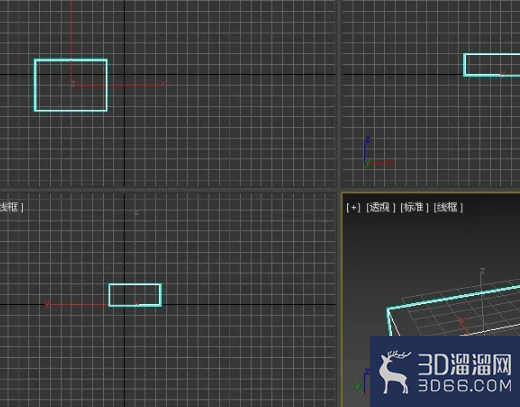The height and width of the screenshot is (407, 520).
Task: Open the [+] menu in perspective viewport
Action: coord(353,208)
